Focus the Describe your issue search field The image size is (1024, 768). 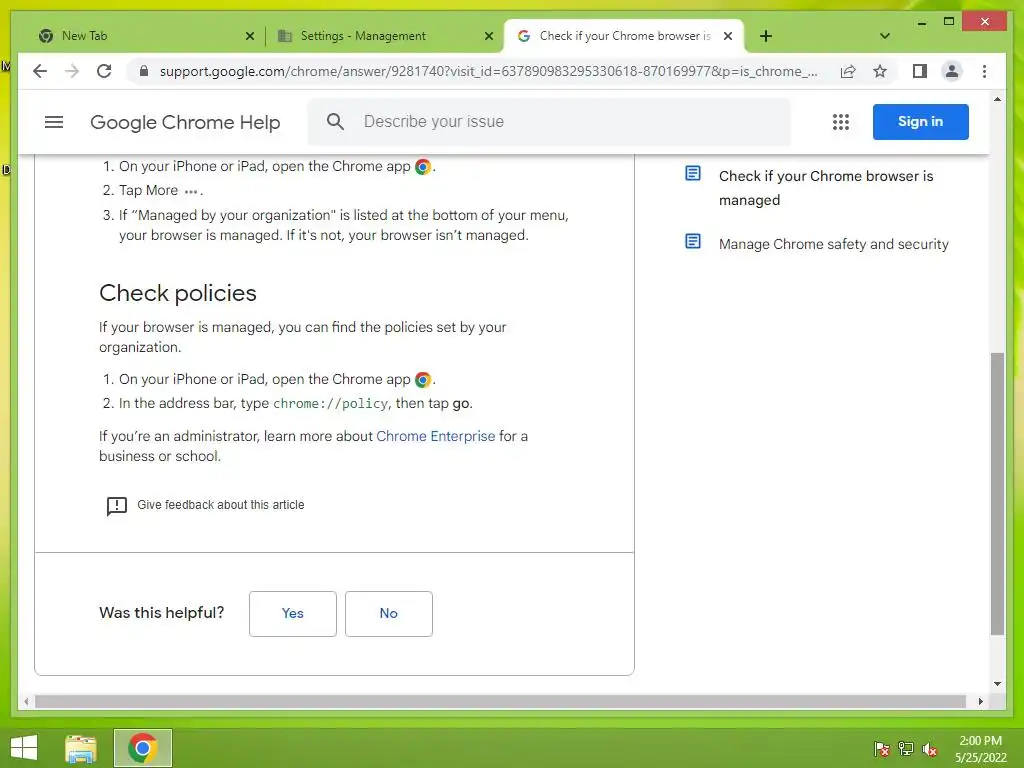549,121
